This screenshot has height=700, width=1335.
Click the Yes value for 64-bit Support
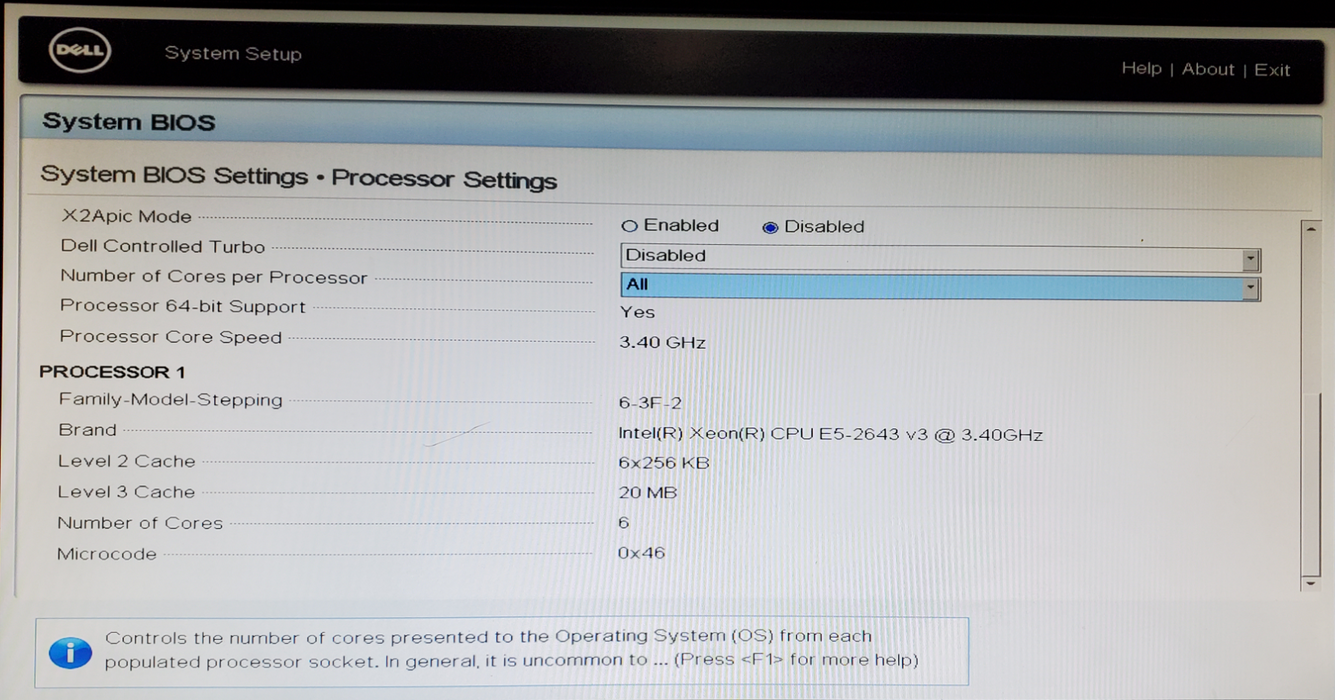[637, 312]
